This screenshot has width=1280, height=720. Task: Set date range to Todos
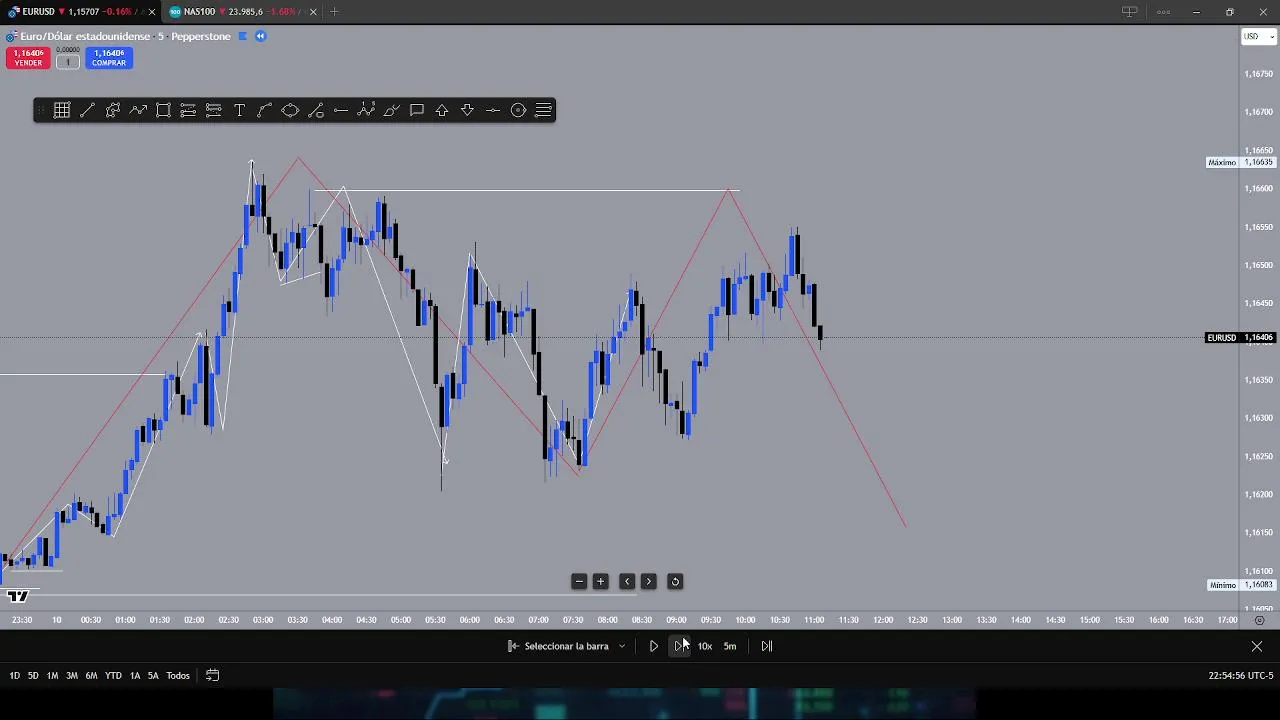pyautogui.click(x=178, y=676)
